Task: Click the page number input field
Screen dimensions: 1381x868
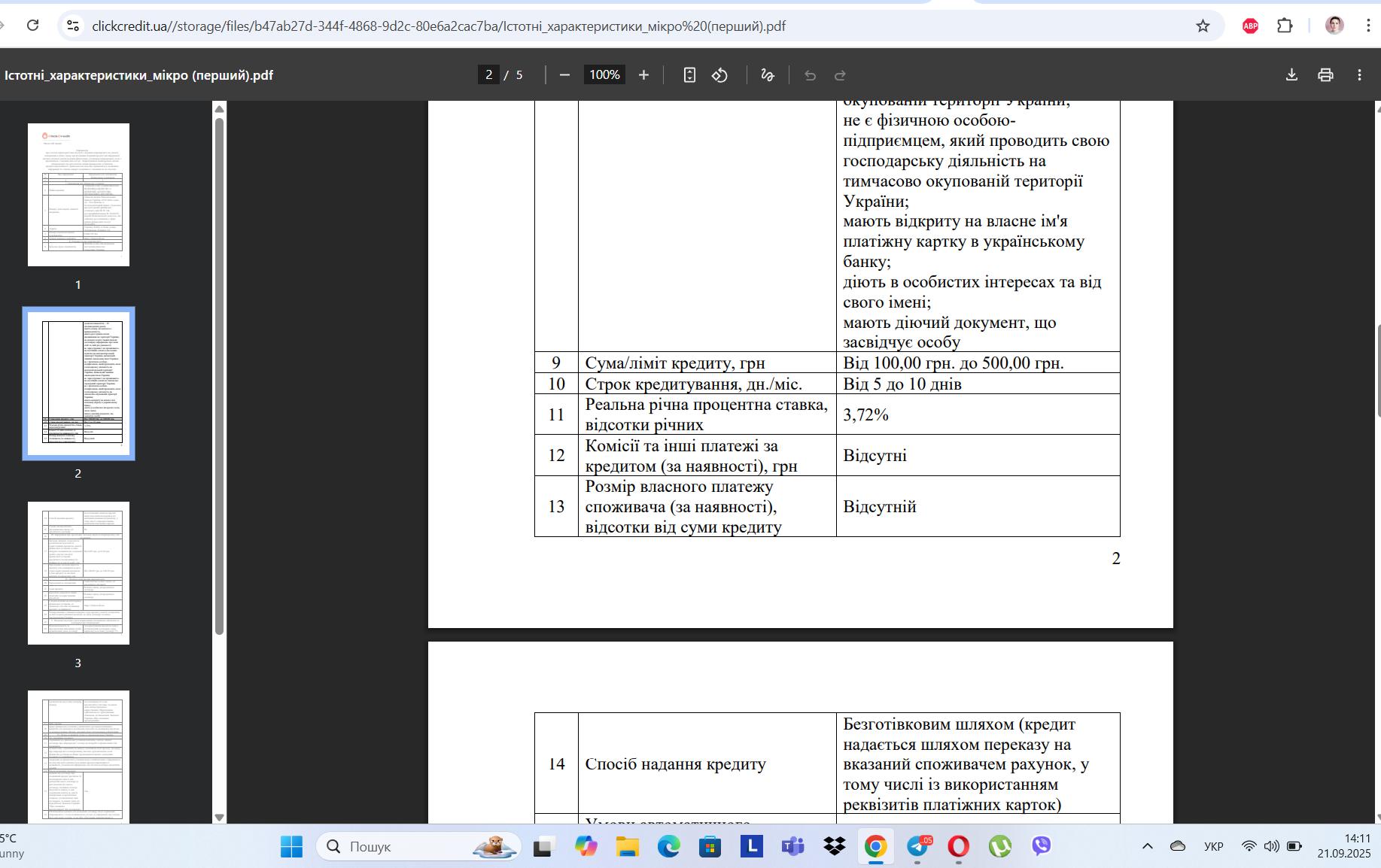Action: (x=488, y=75)
